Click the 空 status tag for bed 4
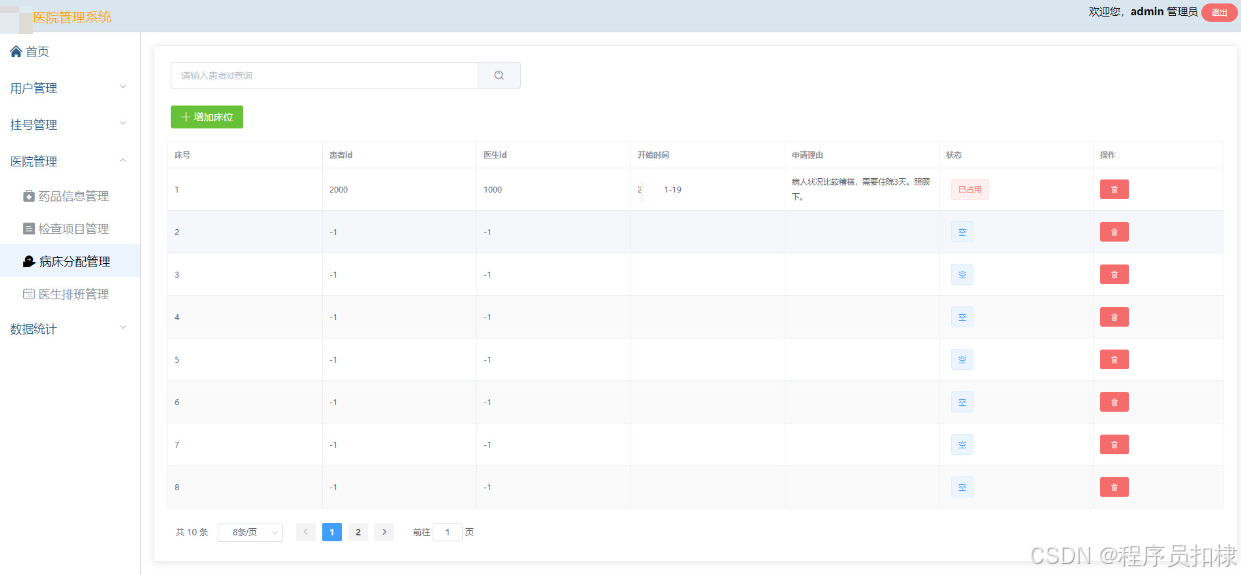1241x575 pixels. [x=962, y=317]
